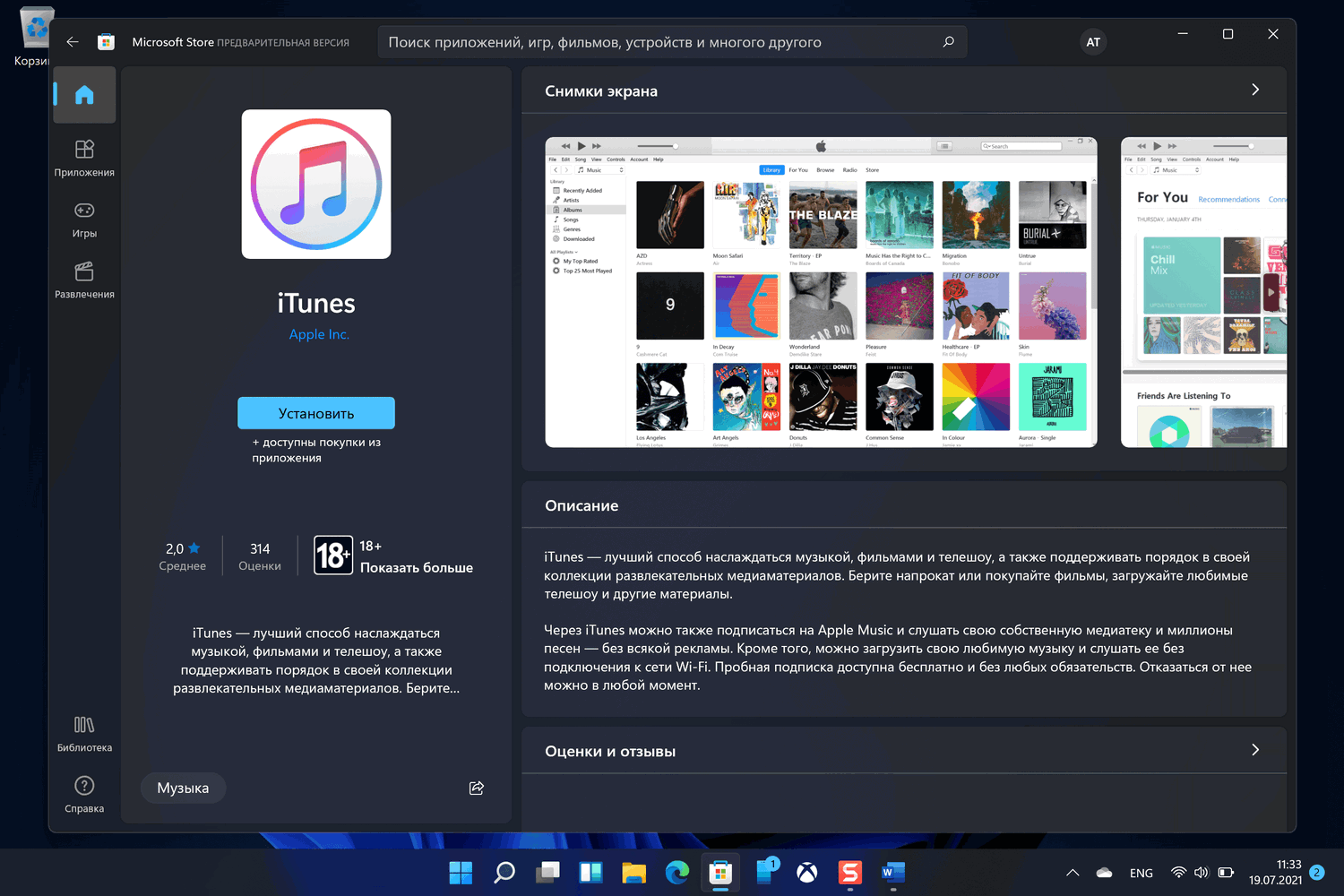This screenshot has height=896, width=1344.
Task: Open the first iTunes library screenshot
Action: (821, 292)
